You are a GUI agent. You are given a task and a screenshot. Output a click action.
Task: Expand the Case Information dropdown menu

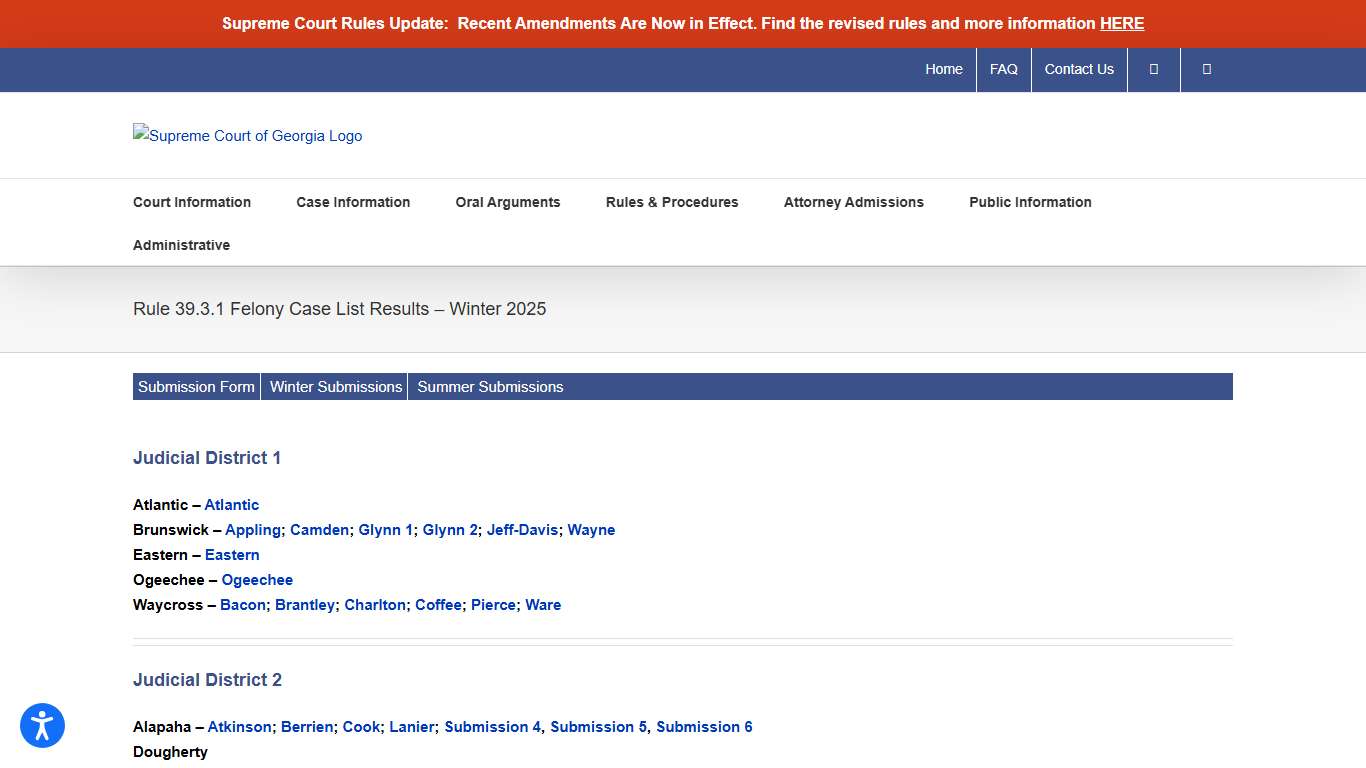point(353,202)
